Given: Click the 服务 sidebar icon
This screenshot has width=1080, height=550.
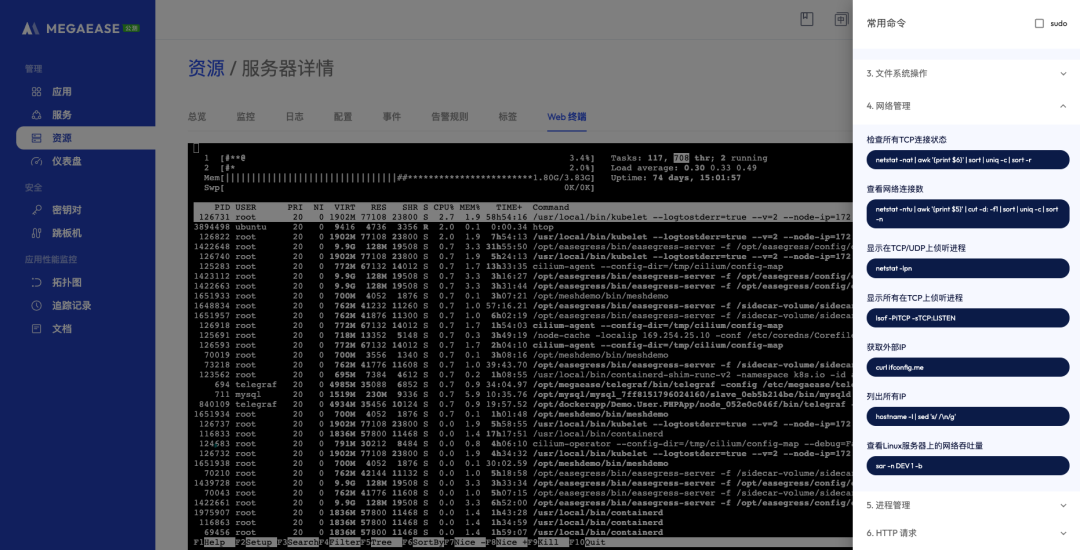Looking at the screenshot, I should pos(37,115).
